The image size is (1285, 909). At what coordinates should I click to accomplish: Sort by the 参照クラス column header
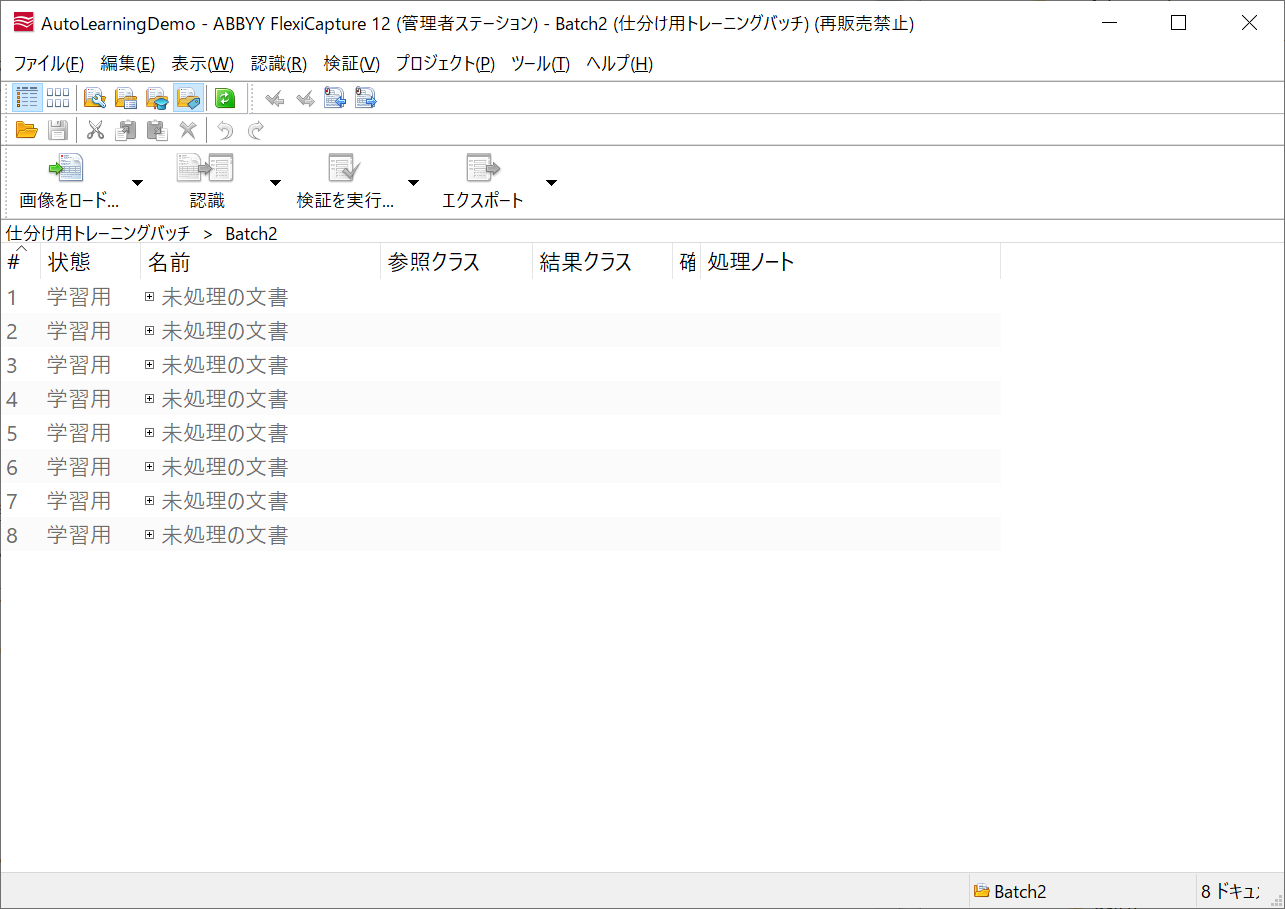click(x=457, y=262)
